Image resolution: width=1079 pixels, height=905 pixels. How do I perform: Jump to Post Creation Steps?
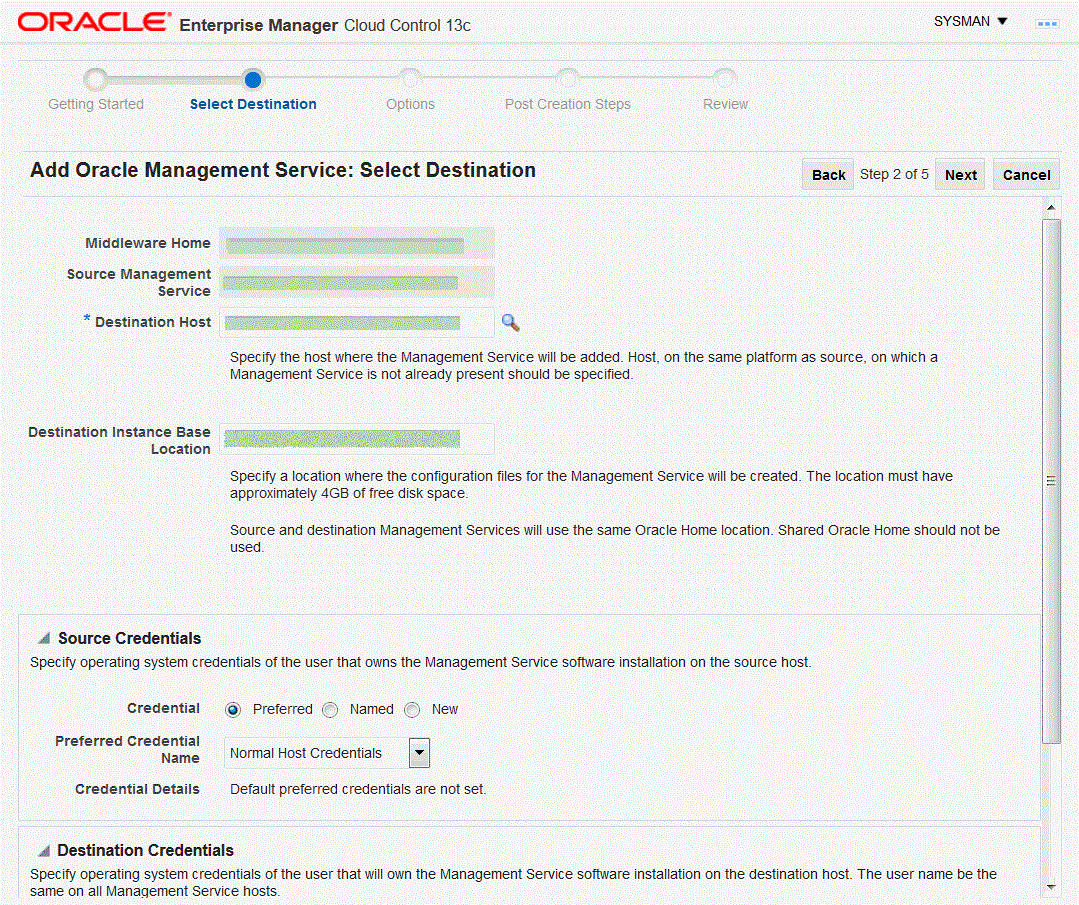click(568, 104)
